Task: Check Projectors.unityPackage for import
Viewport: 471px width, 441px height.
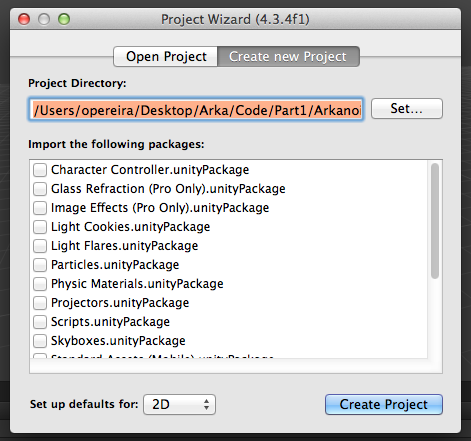Action: point(40,303)
